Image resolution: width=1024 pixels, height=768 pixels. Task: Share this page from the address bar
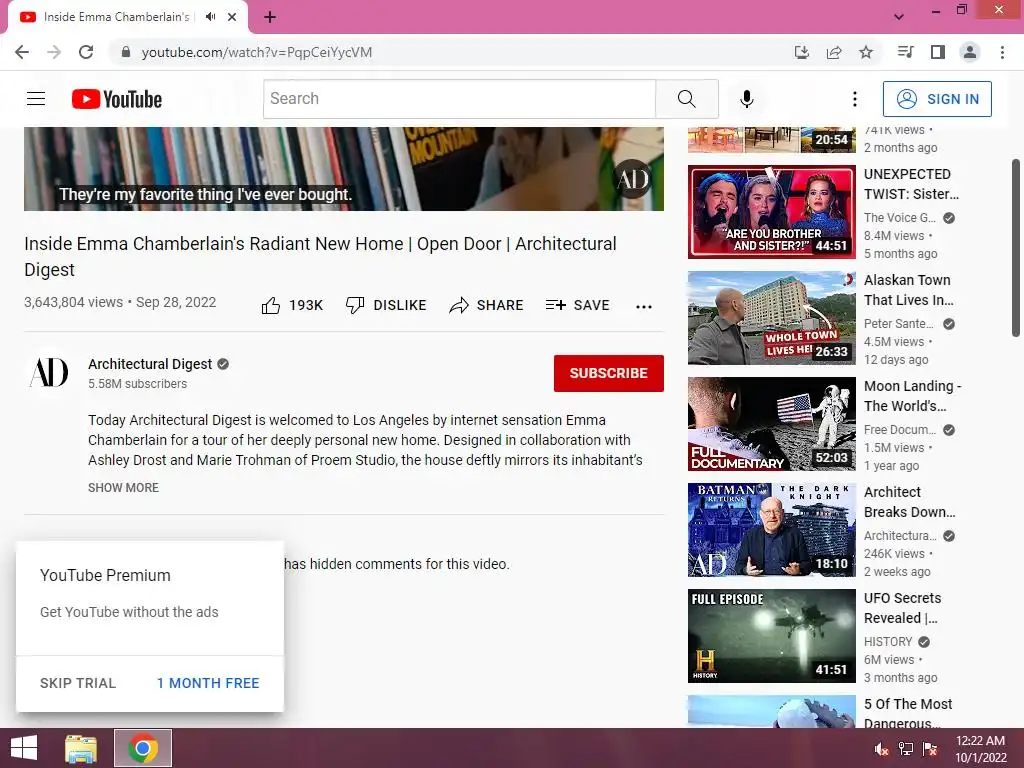[x=834, y=52]
